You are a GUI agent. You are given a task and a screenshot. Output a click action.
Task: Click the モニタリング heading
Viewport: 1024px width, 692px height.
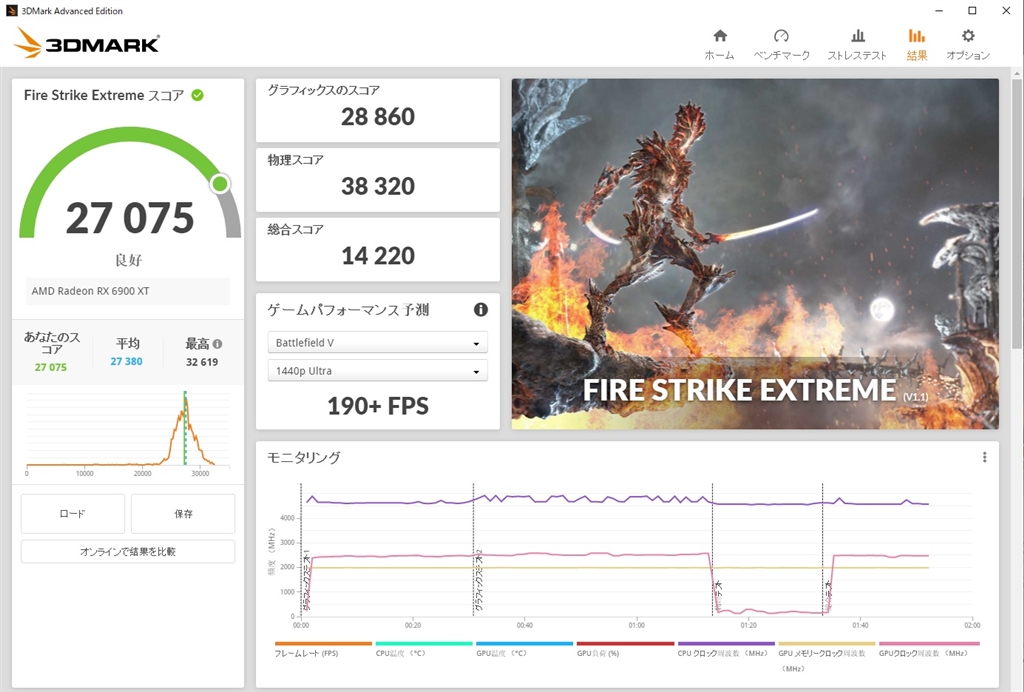(x=304, y=458)
